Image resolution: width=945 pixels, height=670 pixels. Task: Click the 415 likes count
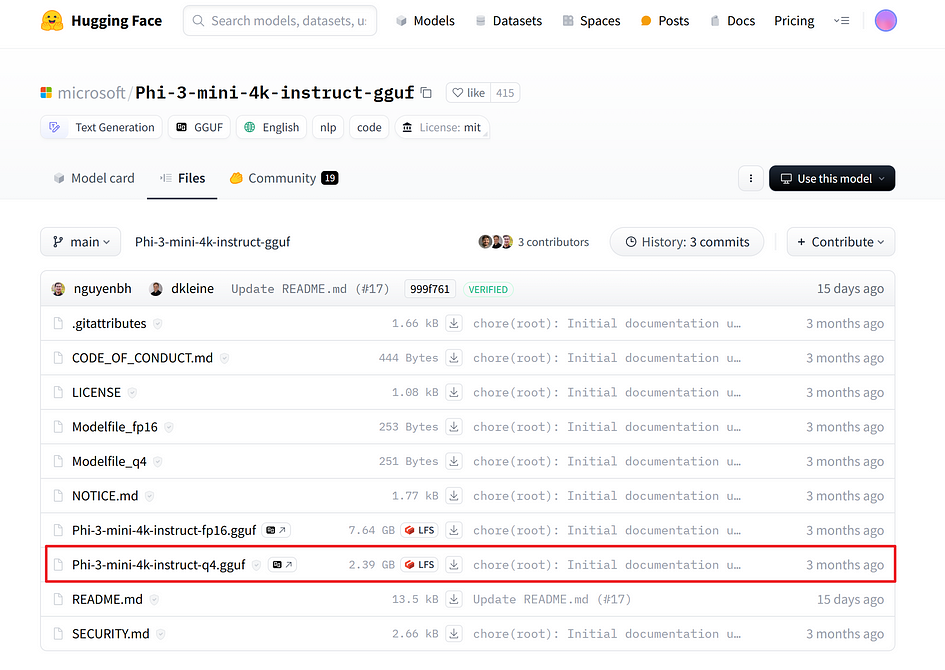505,93
